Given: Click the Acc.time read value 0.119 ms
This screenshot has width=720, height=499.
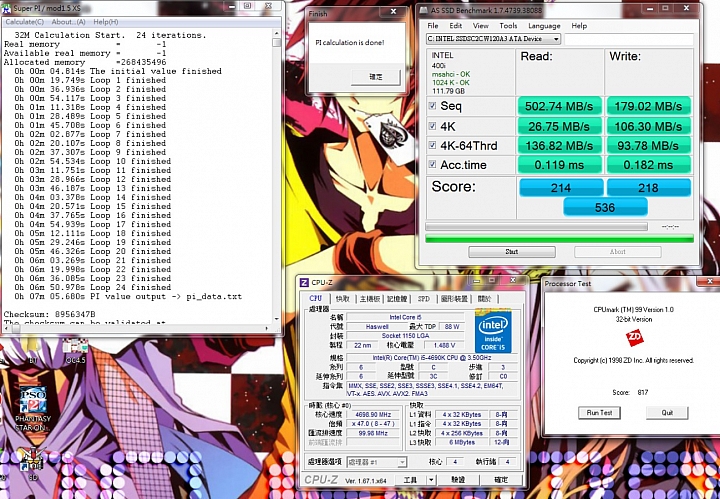Looking at the screenshot, I should (559, 165).
